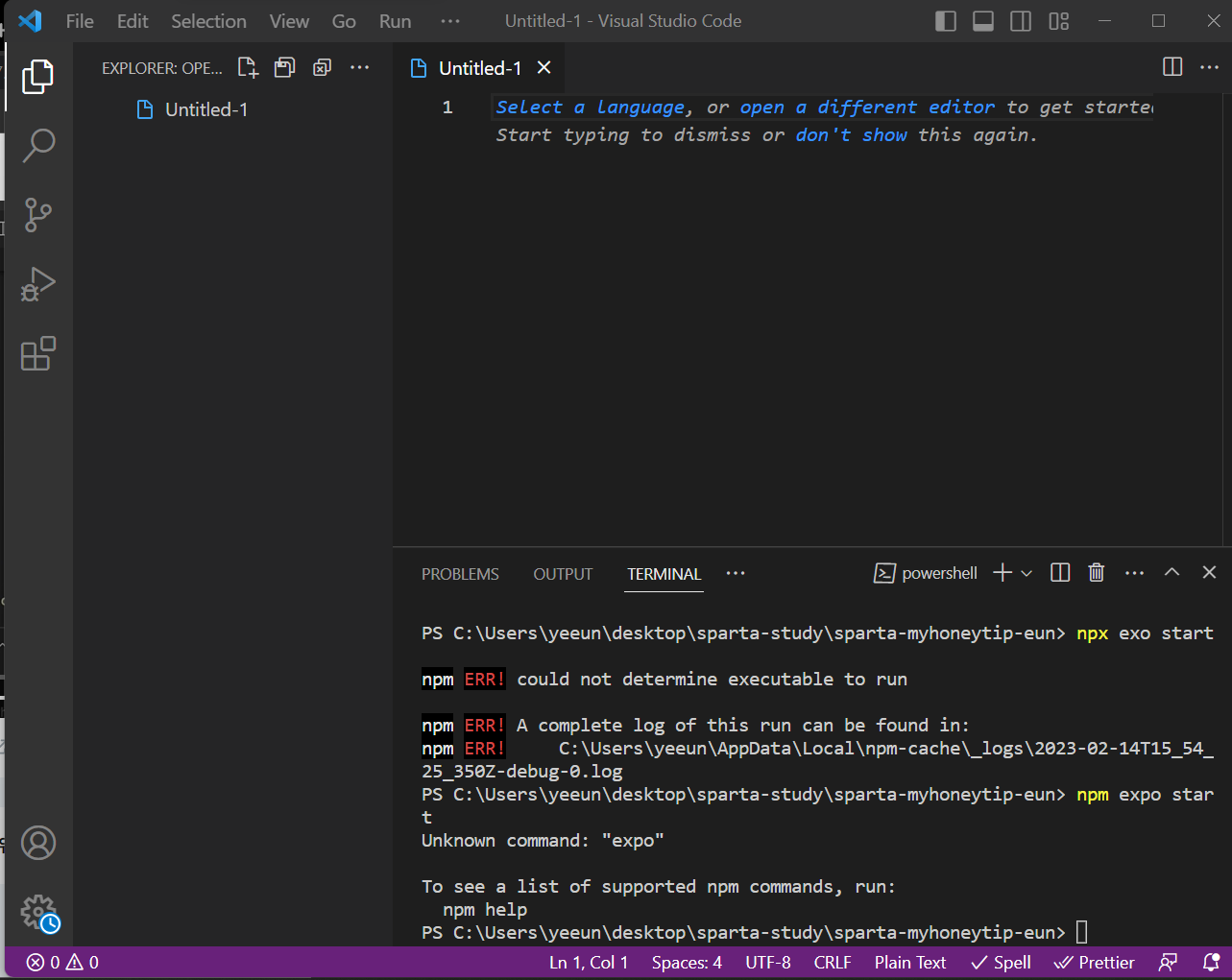
Task: Open the Run and Debug view
Action: (x=38, y=284)
